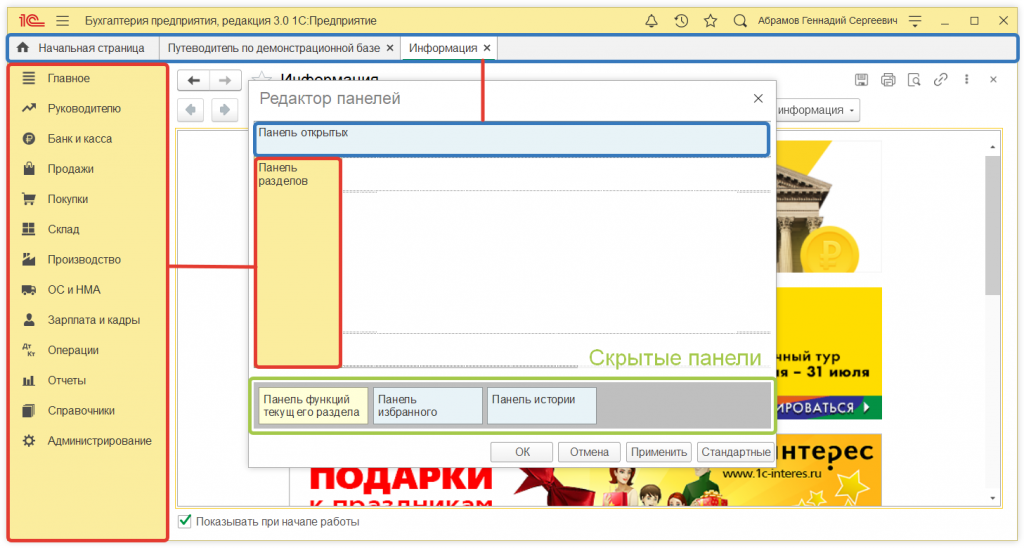Click Применить button
1024x548 pixels.
point(659,452)
